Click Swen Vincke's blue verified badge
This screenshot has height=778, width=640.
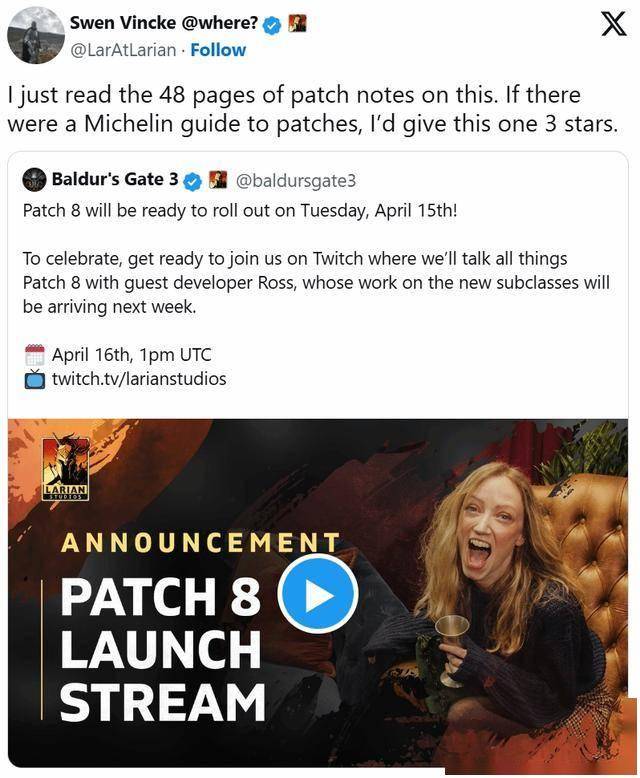[x=271, y=25]
